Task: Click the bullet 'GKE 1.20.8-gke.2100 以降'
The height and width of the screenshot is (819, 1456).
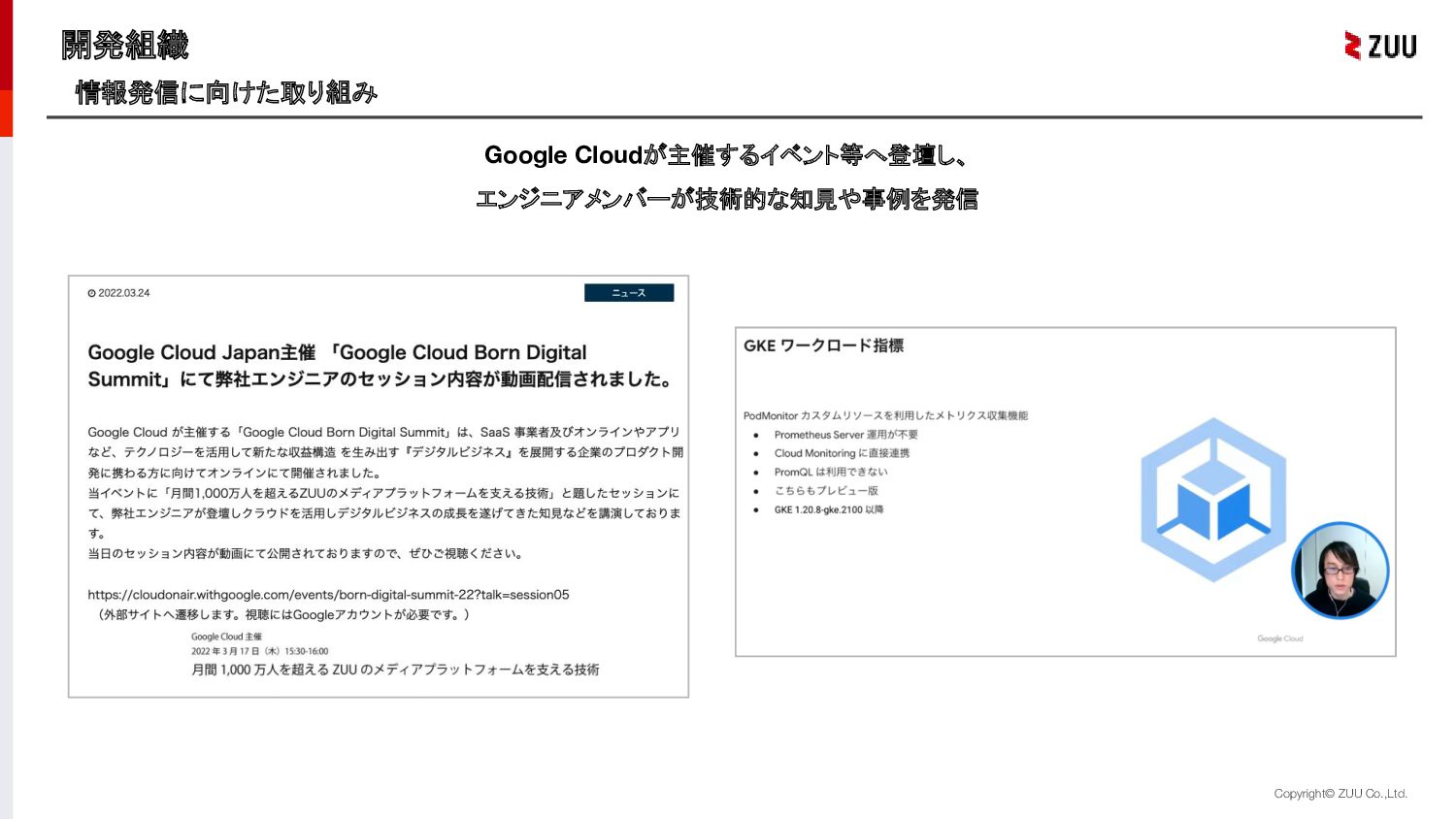Action: tap(829, 509)
